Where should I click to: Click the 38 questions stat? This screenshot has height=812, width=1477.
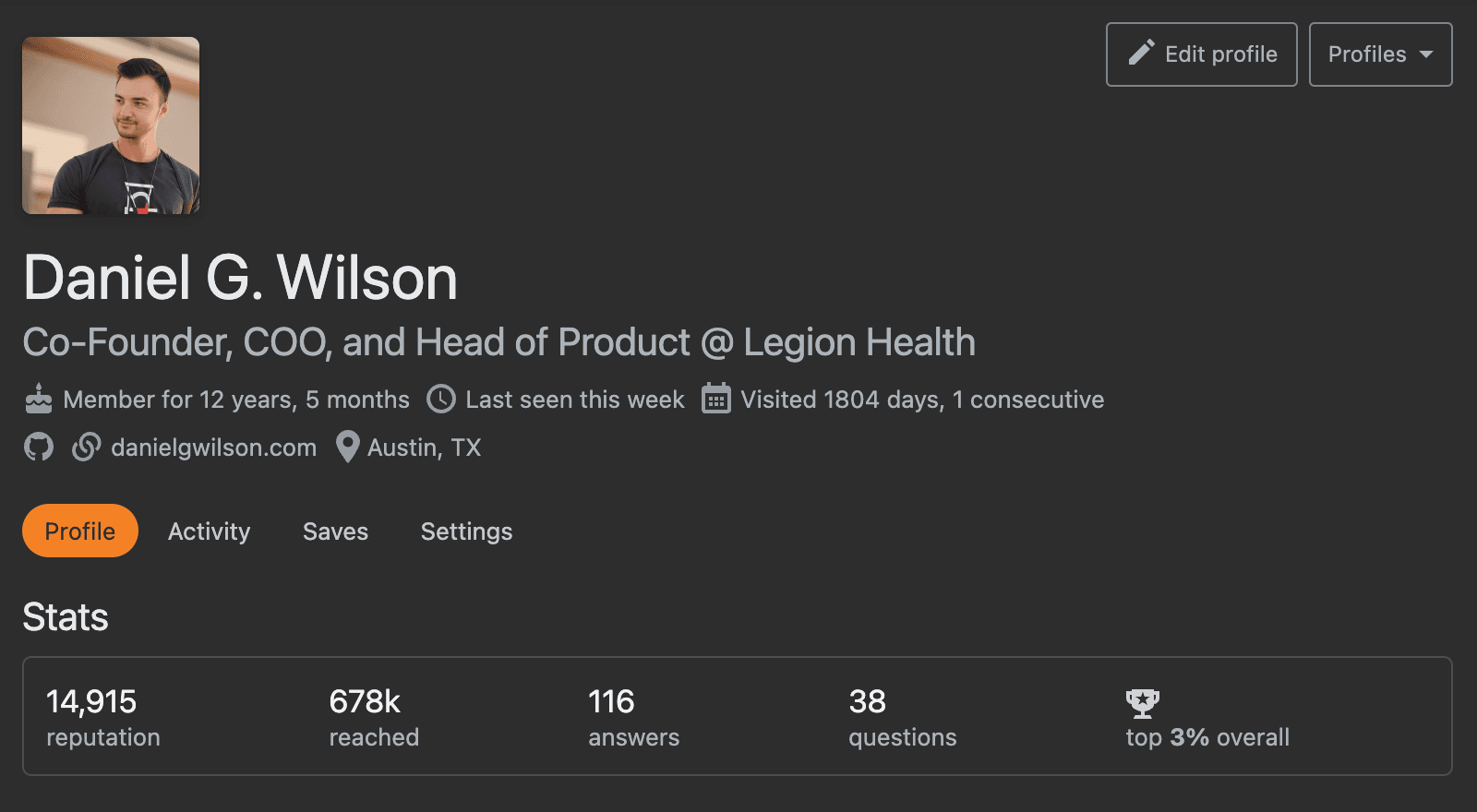902,717
